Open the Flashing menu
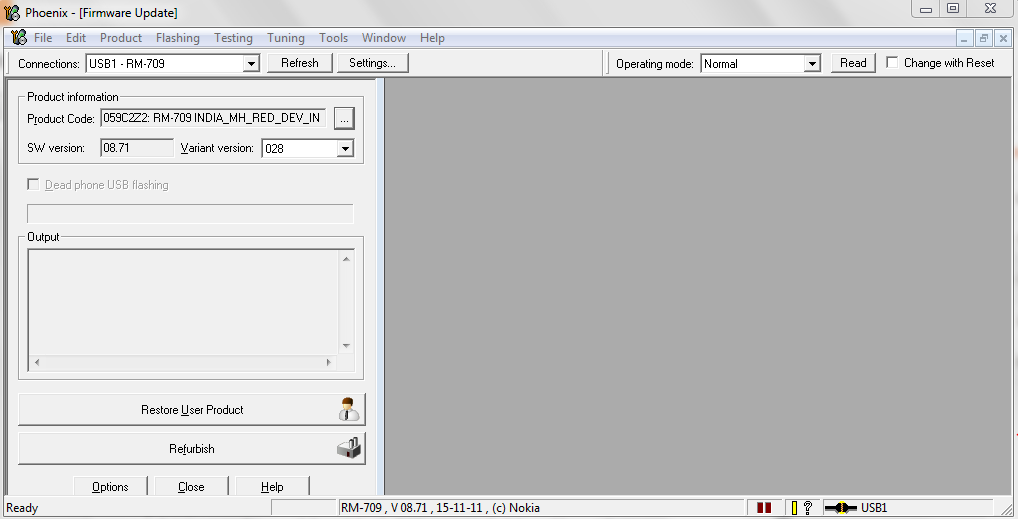 [x=178, y=38]
